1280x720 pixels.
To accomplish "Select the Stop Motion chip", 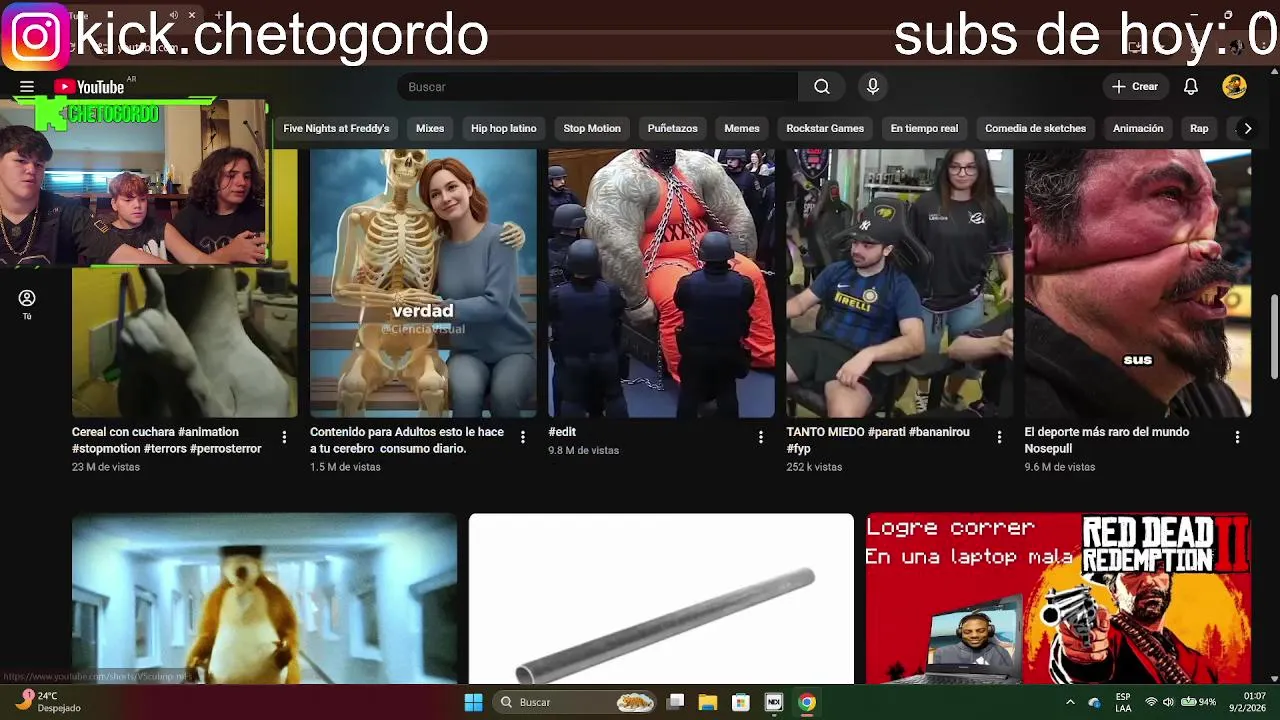I will [592, 128].
